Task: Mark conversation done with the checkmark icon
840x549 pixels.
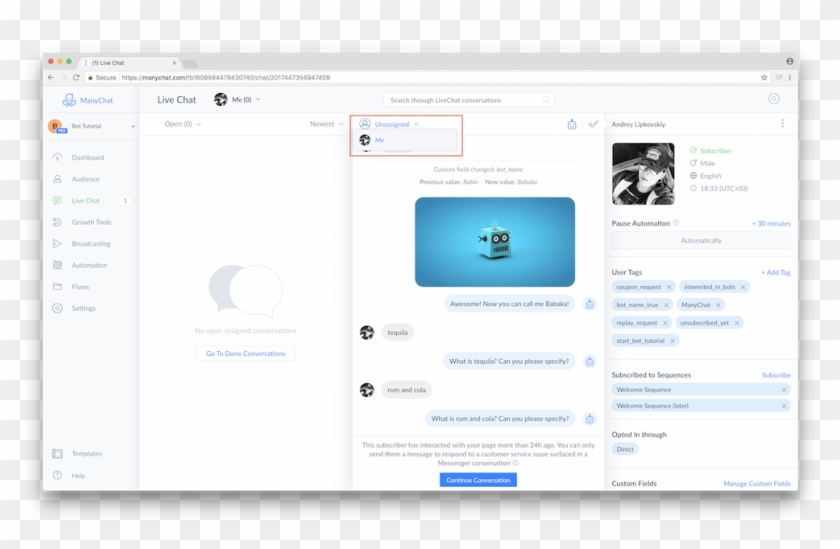Action: click(x=593, y=124)
